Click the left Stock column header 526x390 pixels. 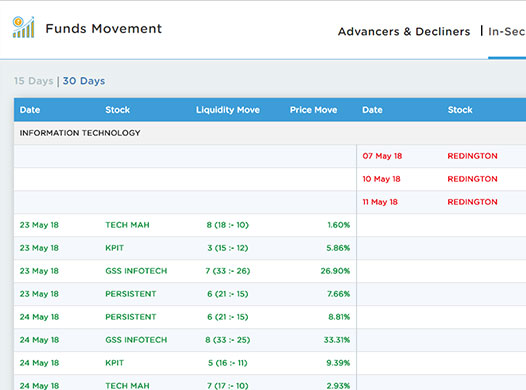point(117,110)
